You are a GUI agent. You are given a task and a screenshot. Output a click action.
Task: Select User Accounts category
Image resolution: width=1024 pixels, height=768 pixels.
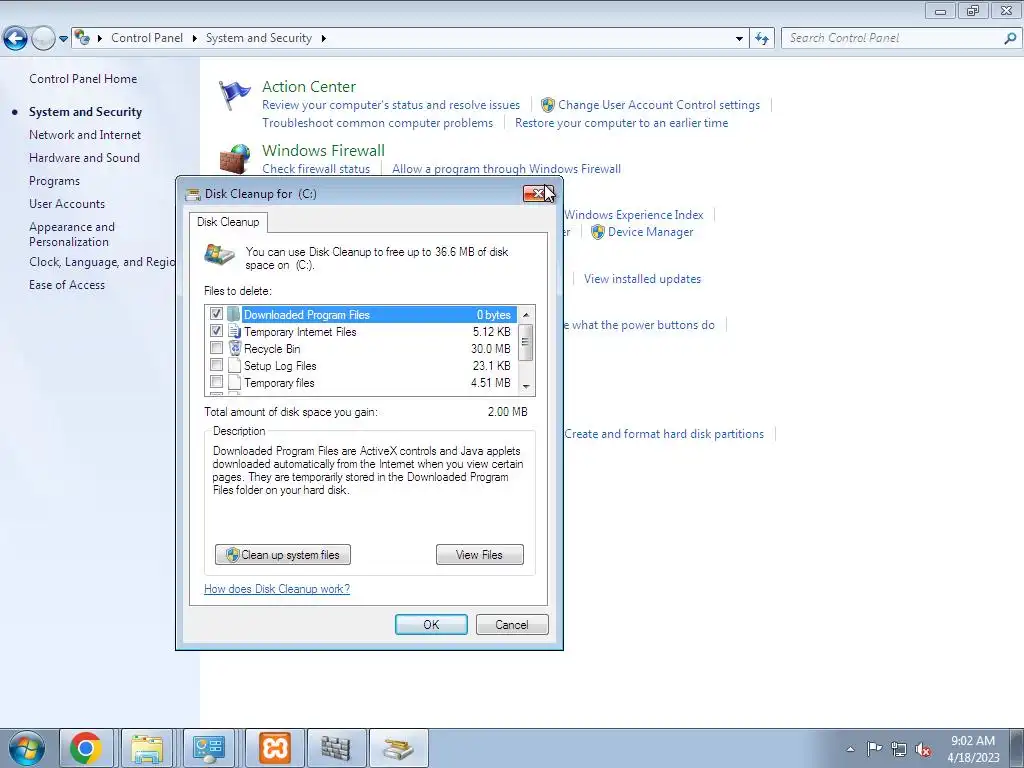pyautogui.click(x=67, y=204)
